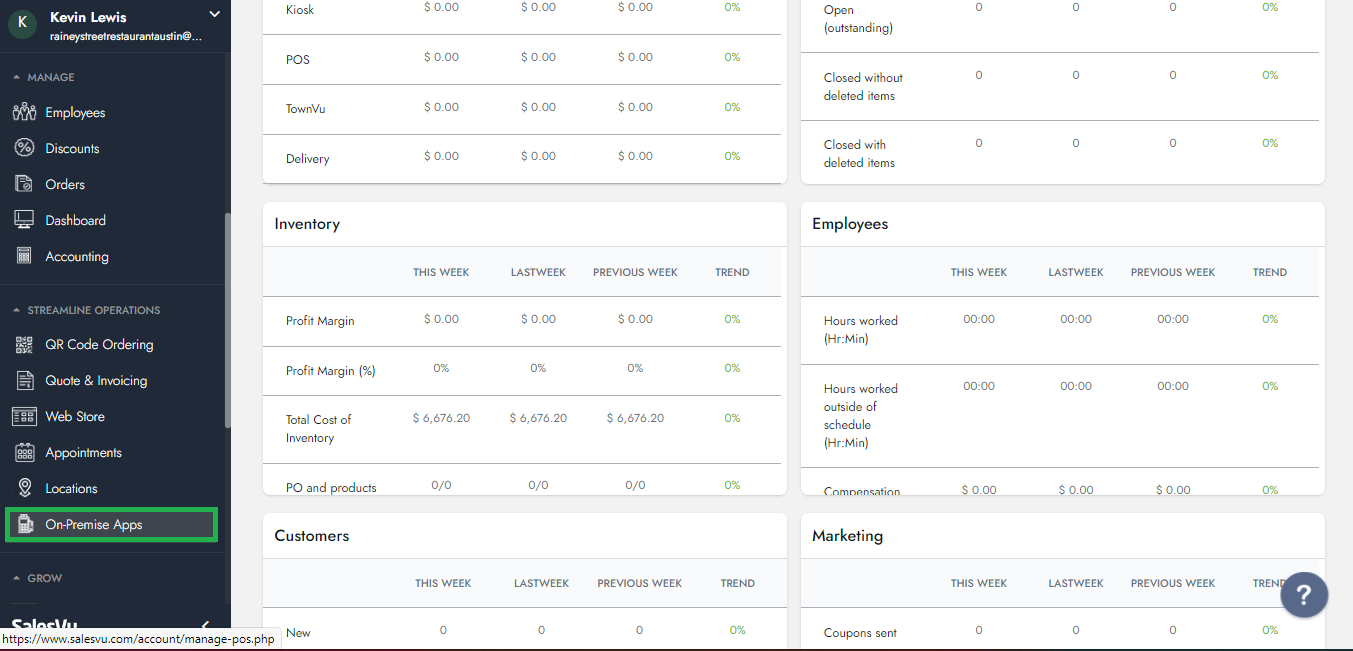Click the Dashboard monitor icon
The height and width of the screenshot is (651, 1353).
coord(25,220)
